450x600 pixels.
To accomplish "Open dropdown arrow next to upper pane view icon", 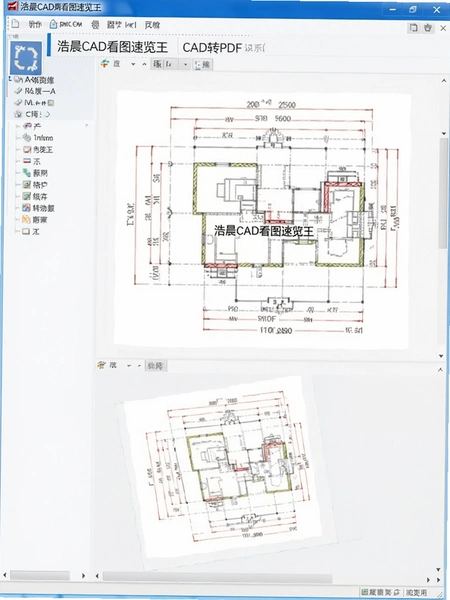I will [133, 64].
